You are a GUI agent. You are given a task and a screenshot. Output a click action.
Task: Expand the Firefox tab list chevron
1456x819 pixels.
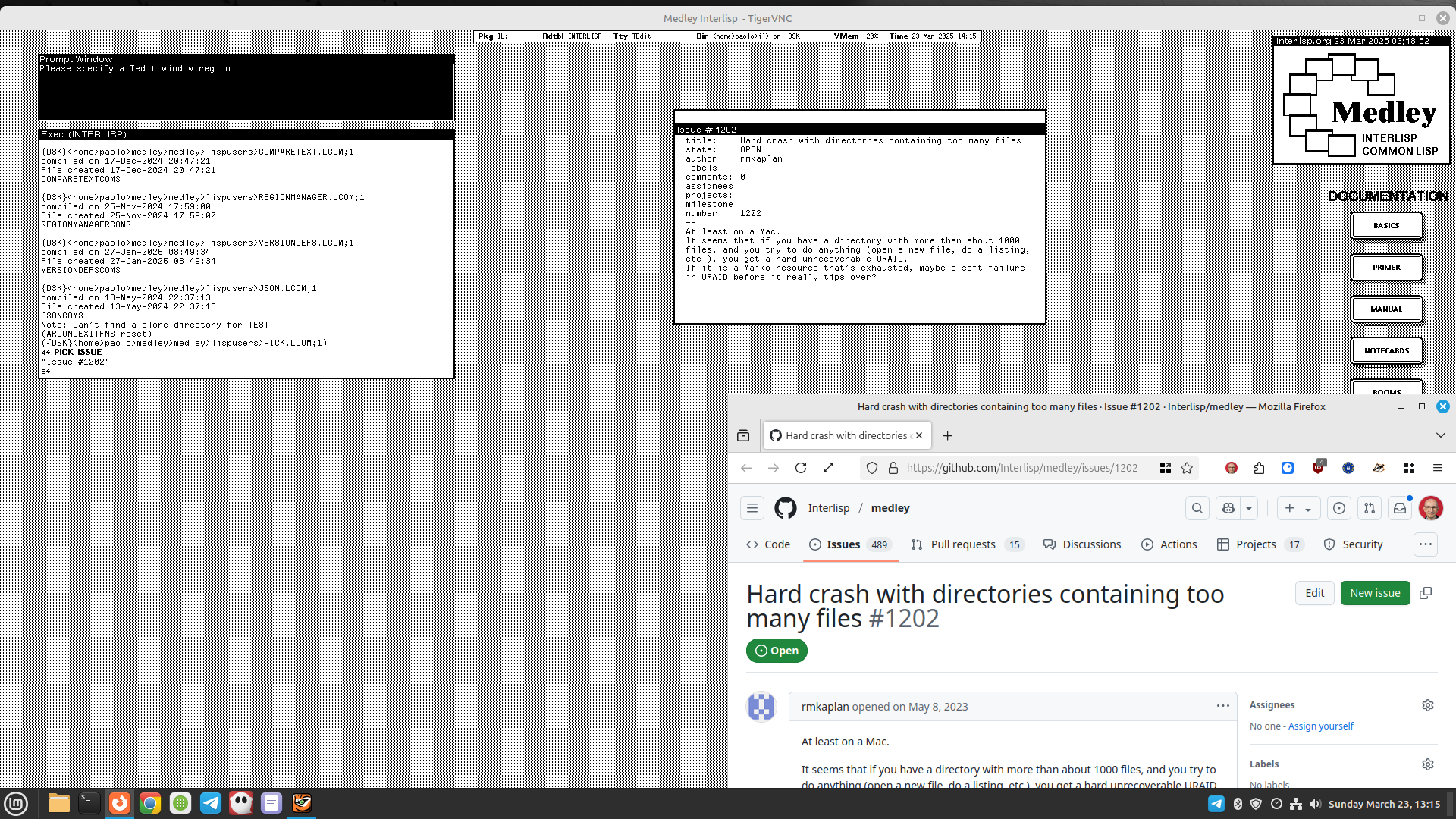coord(1441,435)
